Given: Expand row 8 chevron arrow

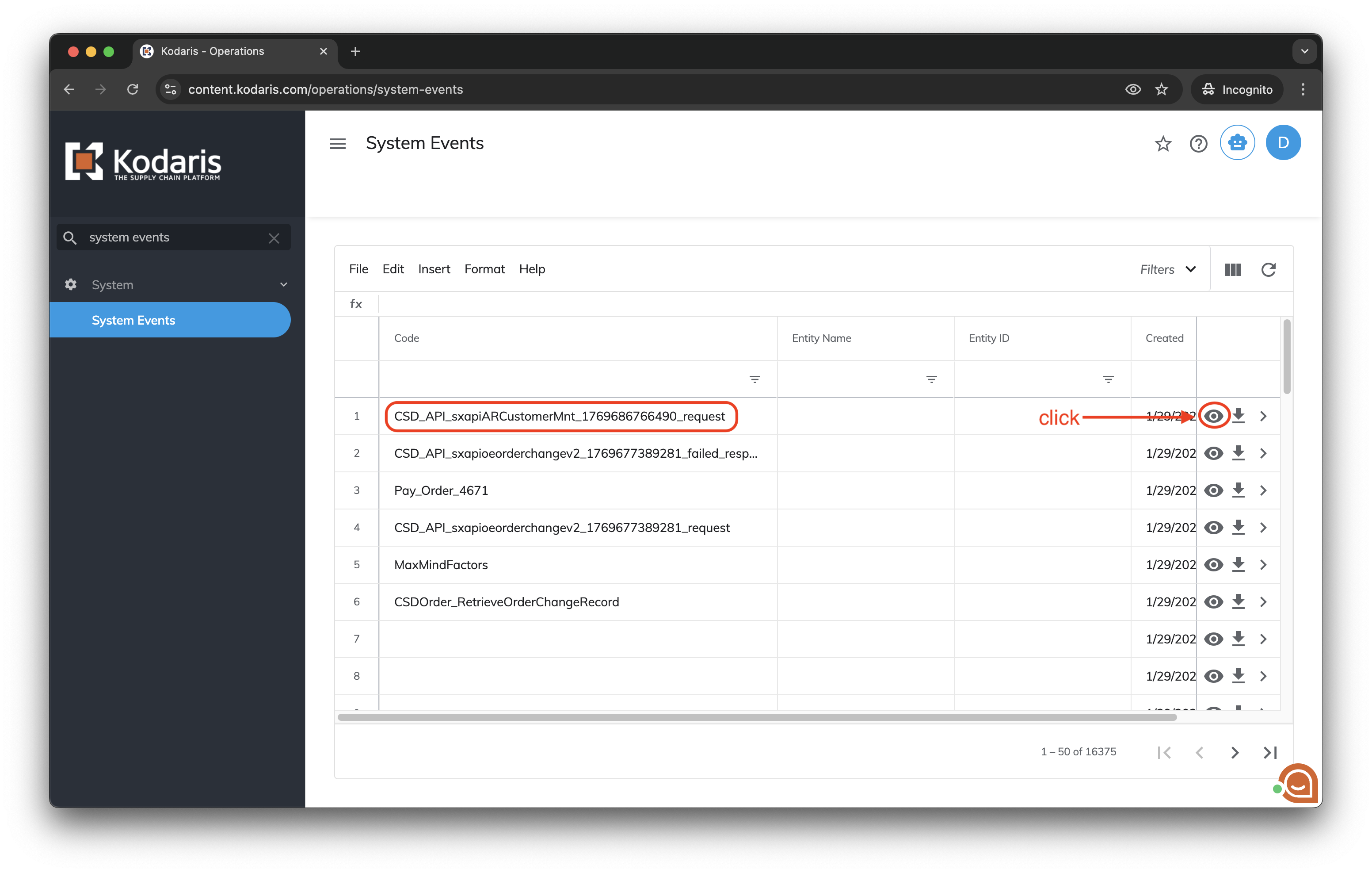Looking at the screenshot, I should coord(1263,676).
